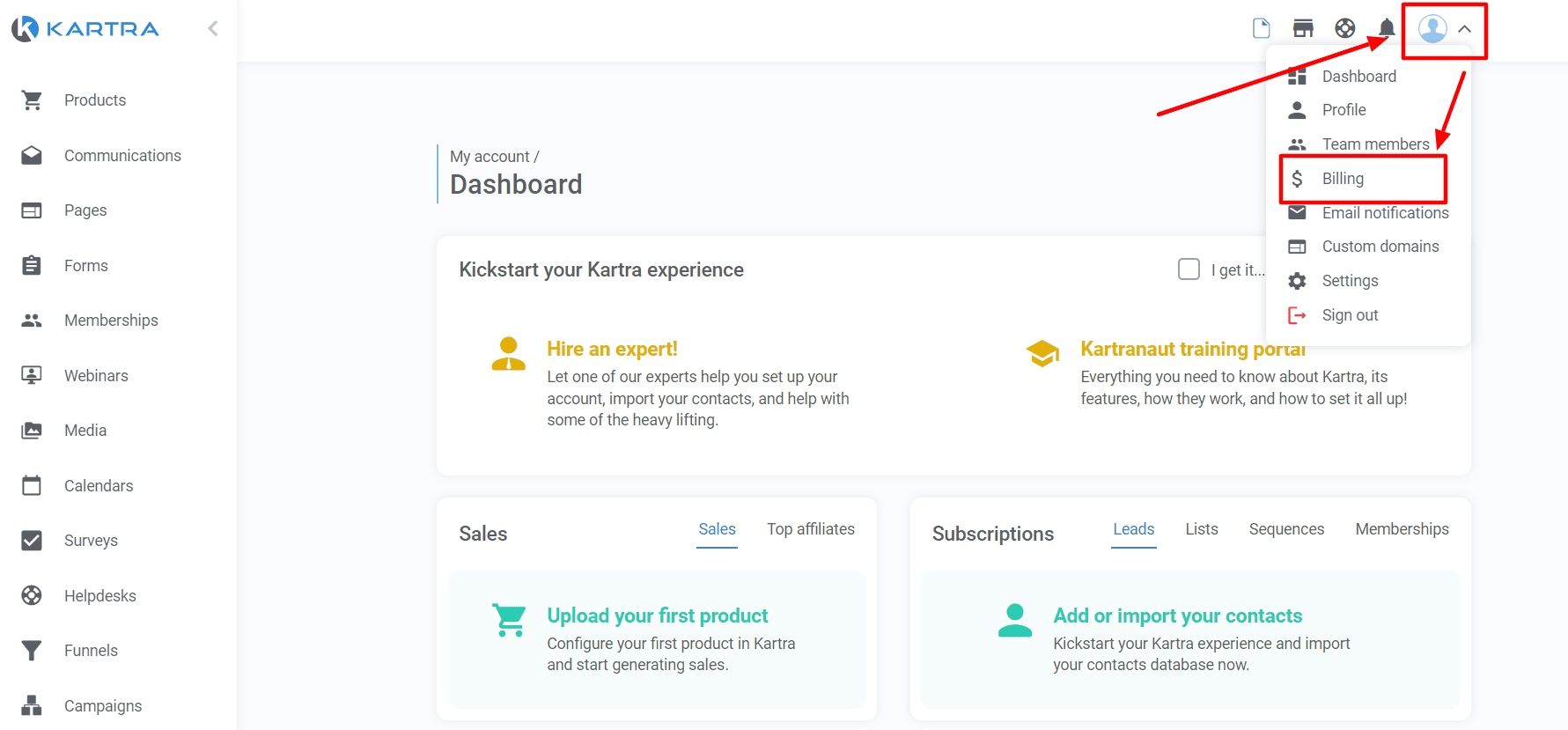Click the Kartra logo
Viewport: 1568px width, 730px height.
(x=85, y=29)
